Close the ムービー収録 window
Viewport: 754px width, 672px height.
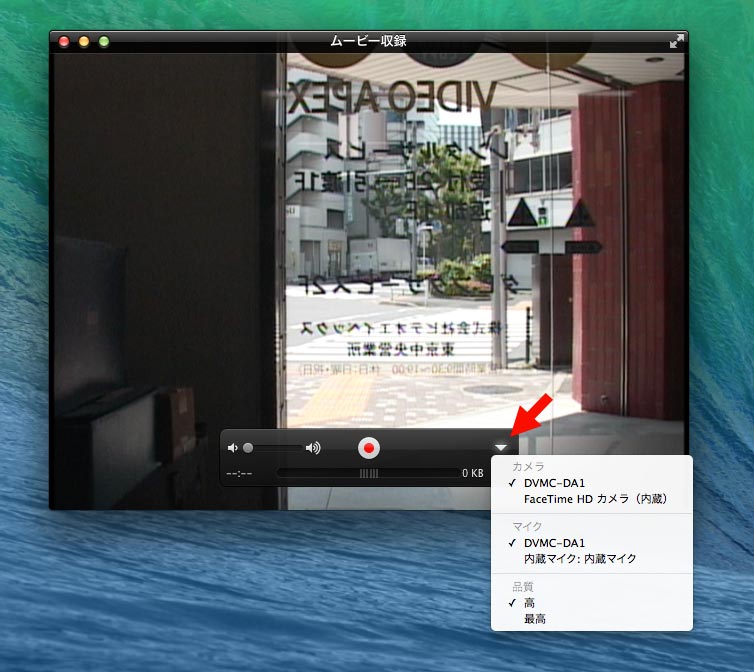tap(65, 41)
